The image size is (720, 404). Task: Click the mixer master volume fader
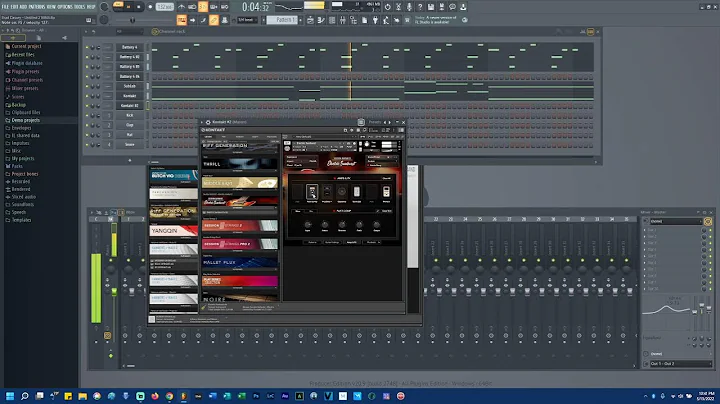click(114, 292)
